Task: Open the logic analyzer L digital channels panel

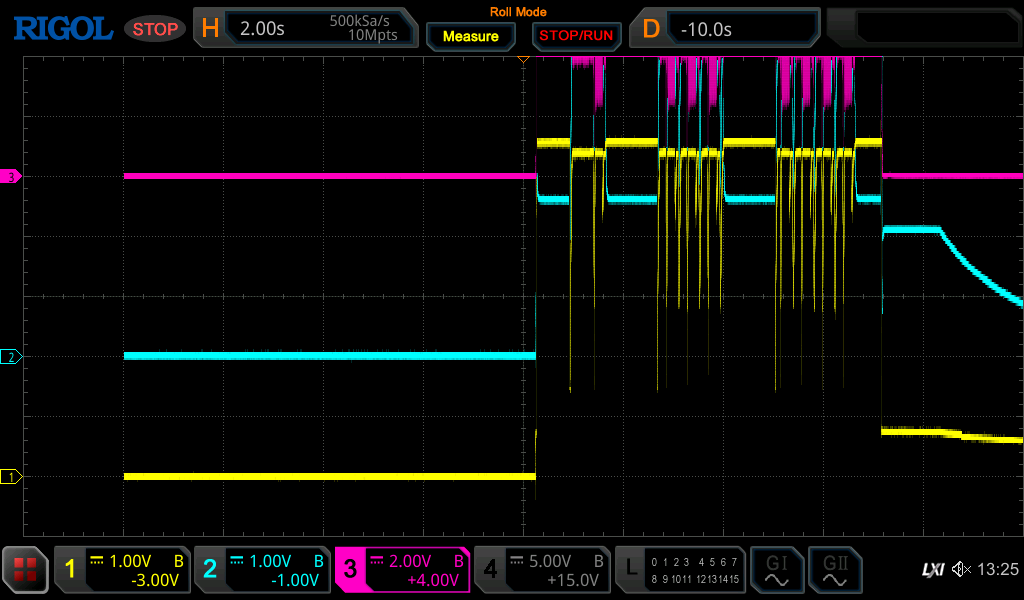Action: click(x=680, y=570)
